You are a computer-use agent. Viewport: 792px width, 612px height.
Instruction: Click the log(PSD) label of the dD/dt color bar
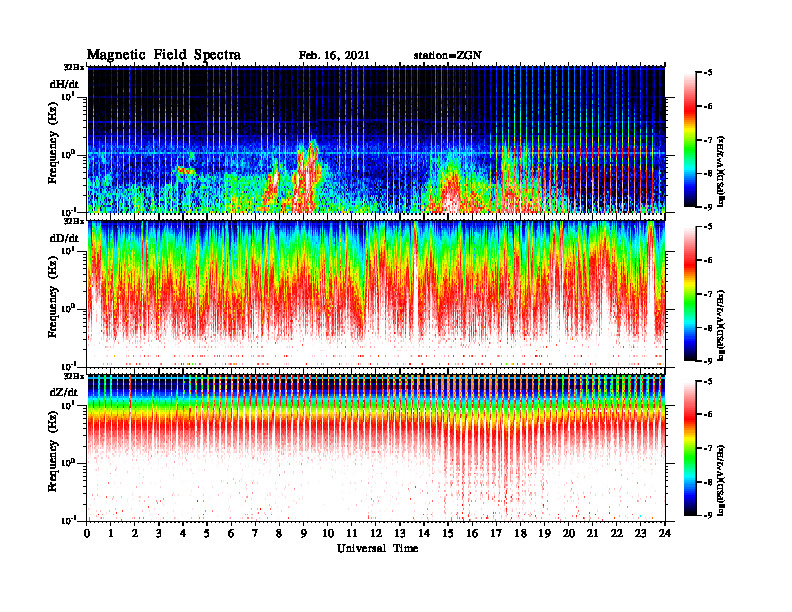pos(722,326)
